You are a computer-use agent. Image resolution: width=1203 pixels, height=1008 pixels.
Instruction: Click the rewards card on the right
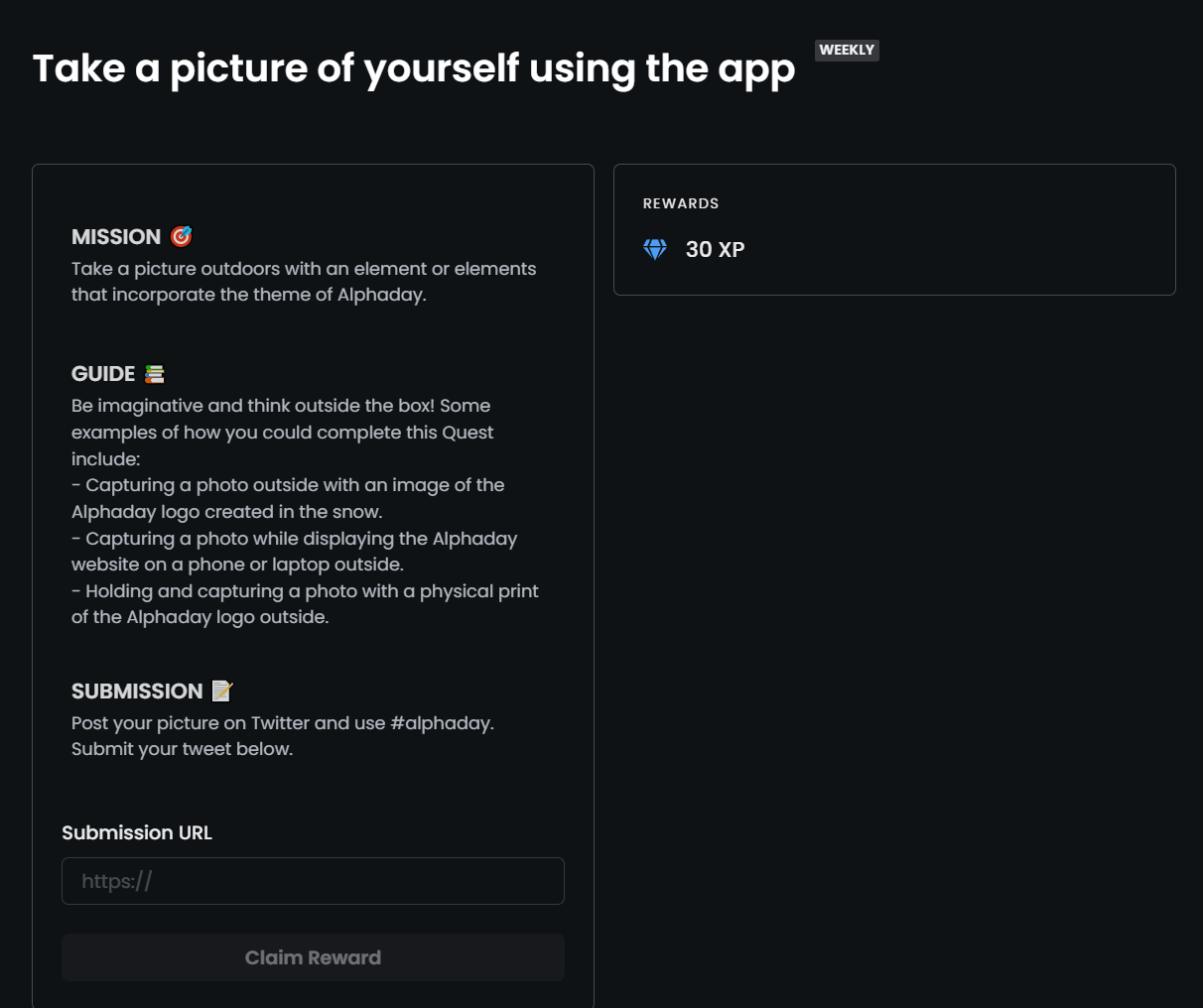click(893, 229)
